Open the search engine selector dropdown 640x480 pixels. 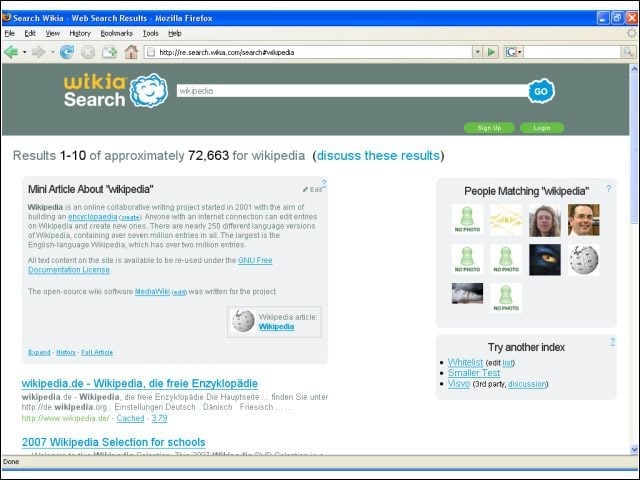pos(520,52)
